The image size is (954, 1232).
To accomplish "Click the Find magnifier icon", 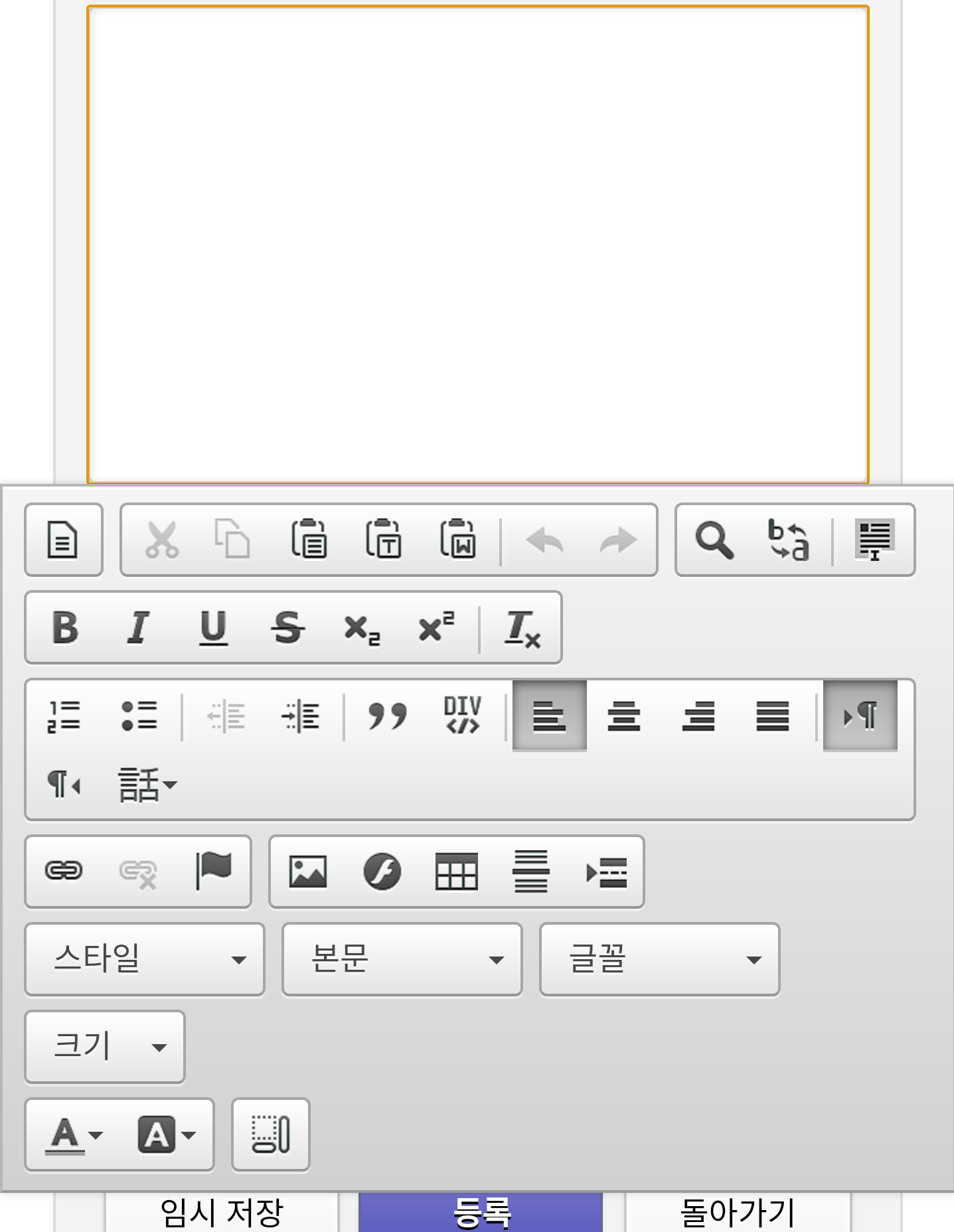I will [714, 539].
